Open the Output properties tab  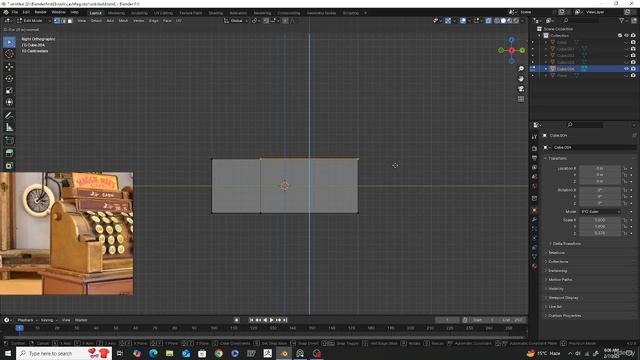tap(534, 158)
